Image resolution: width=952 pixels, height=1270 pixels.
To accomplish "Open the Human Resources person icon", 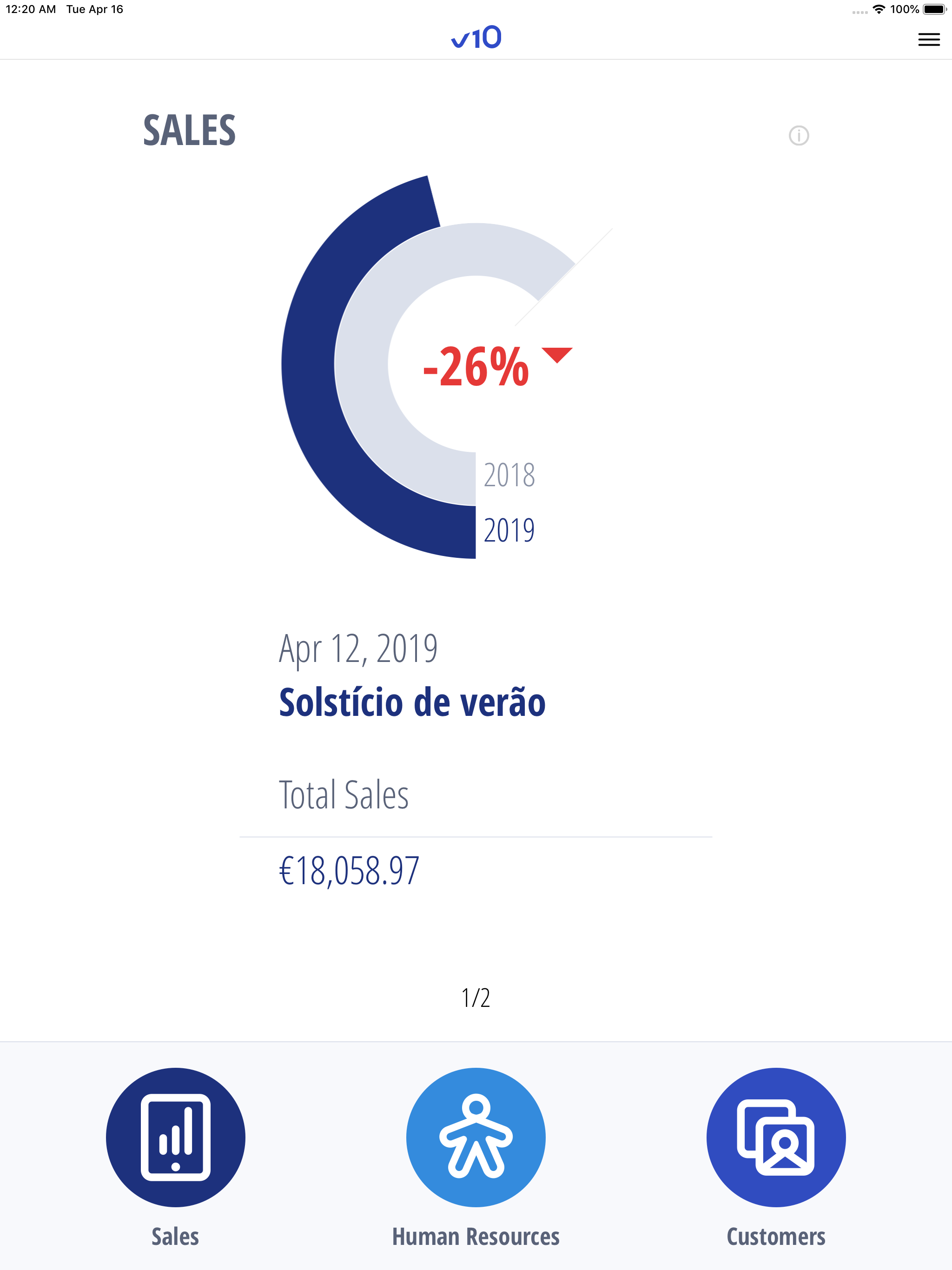I will click(476, 1137).
